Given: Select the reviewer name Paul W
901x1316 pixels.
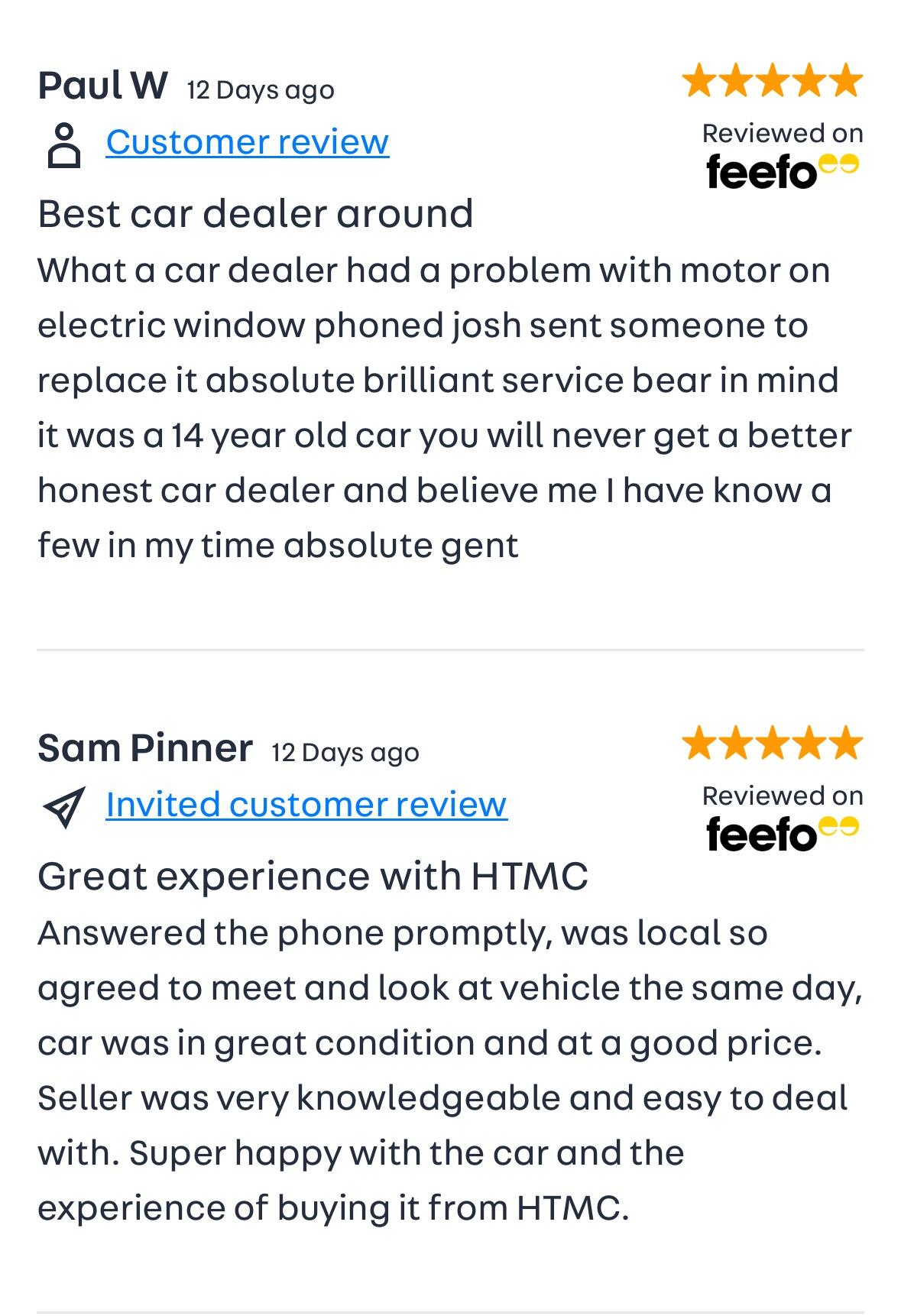Looking at the screenshot, I should point(102,86).
